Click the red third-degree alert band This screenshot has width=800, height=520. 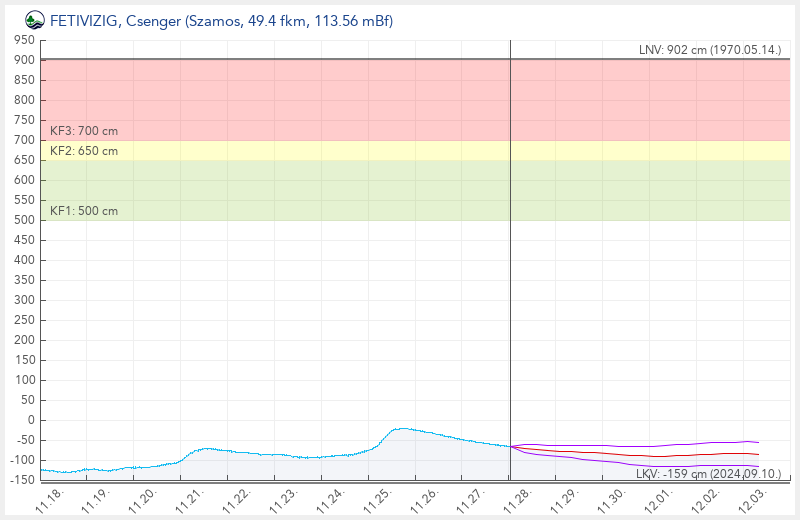pos(300,100)
